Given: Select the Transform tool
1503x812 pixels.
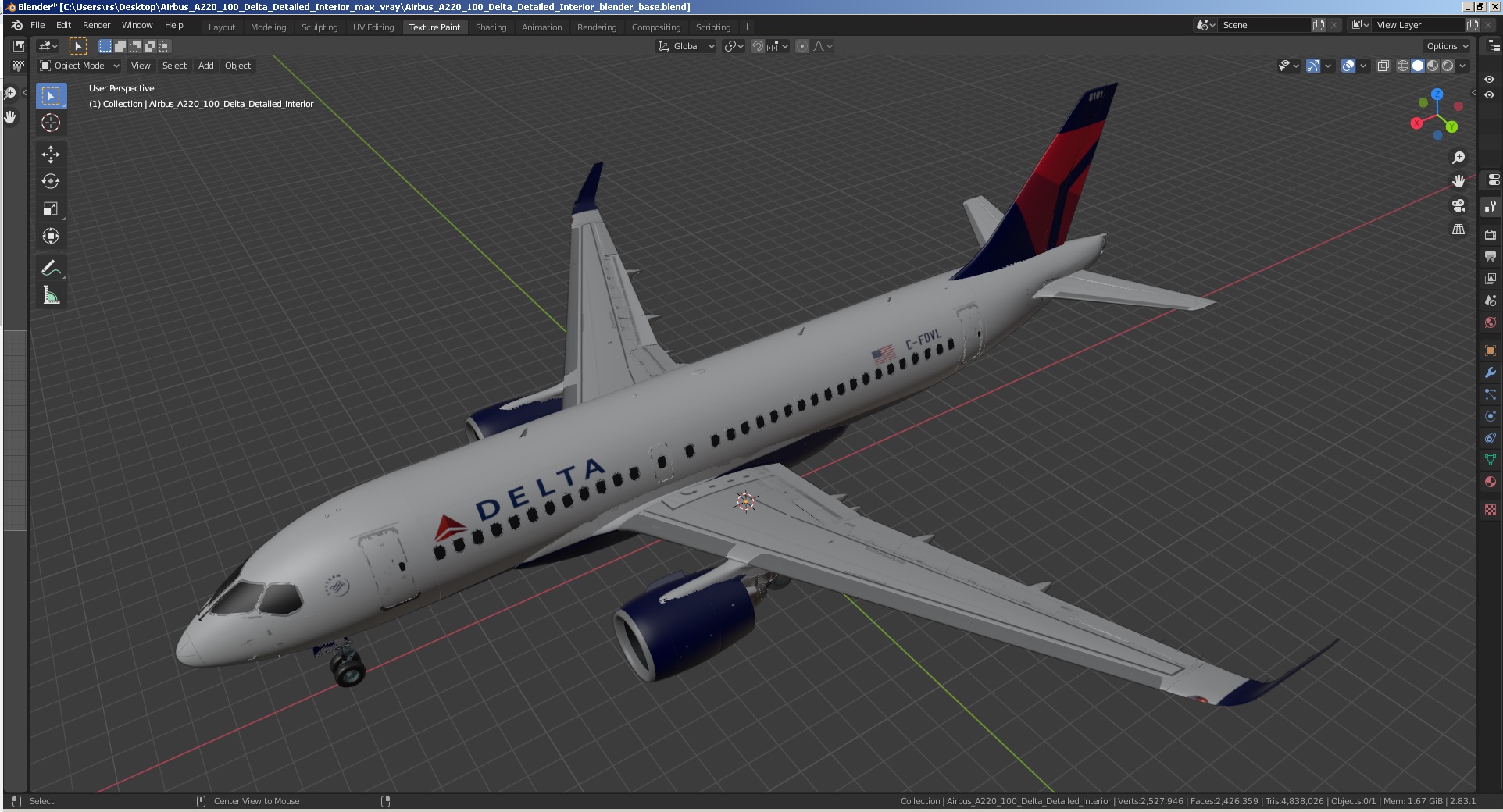Looking at the screenshot, I should point(51,236).
